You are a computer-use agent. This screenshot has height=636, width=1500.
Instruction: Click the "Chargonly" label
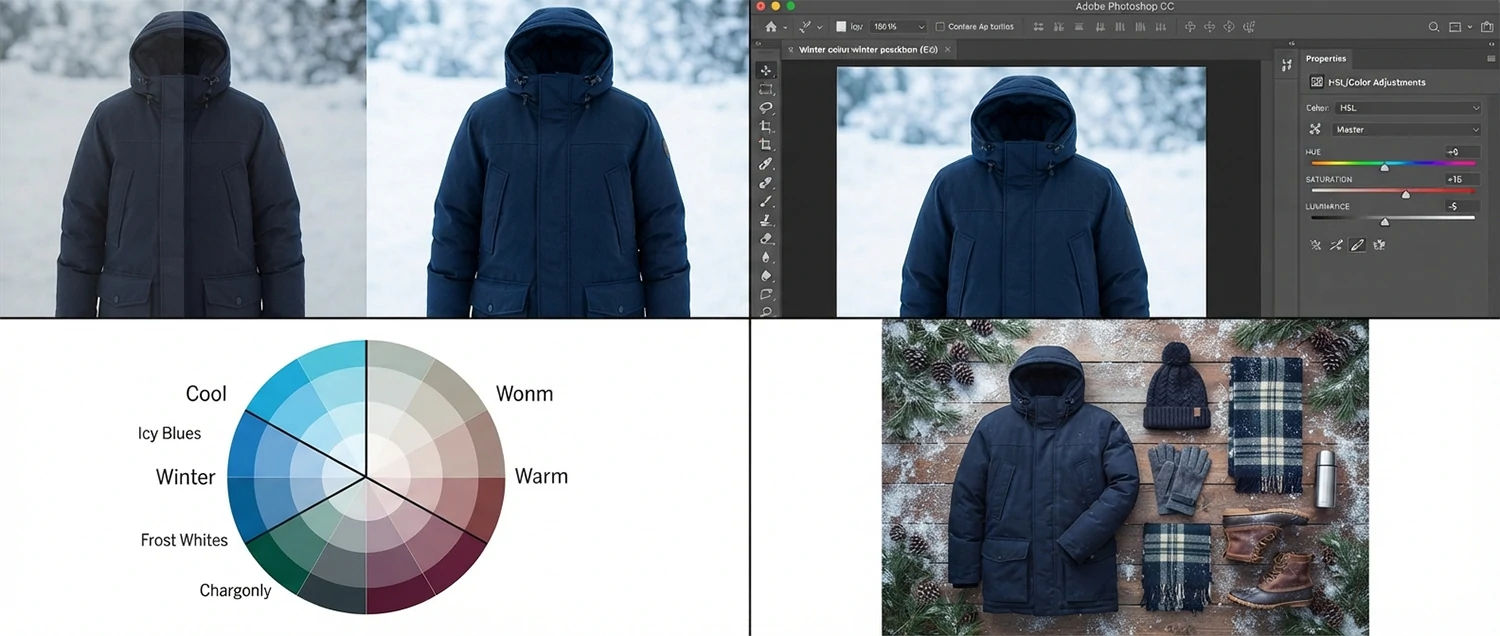235,591
